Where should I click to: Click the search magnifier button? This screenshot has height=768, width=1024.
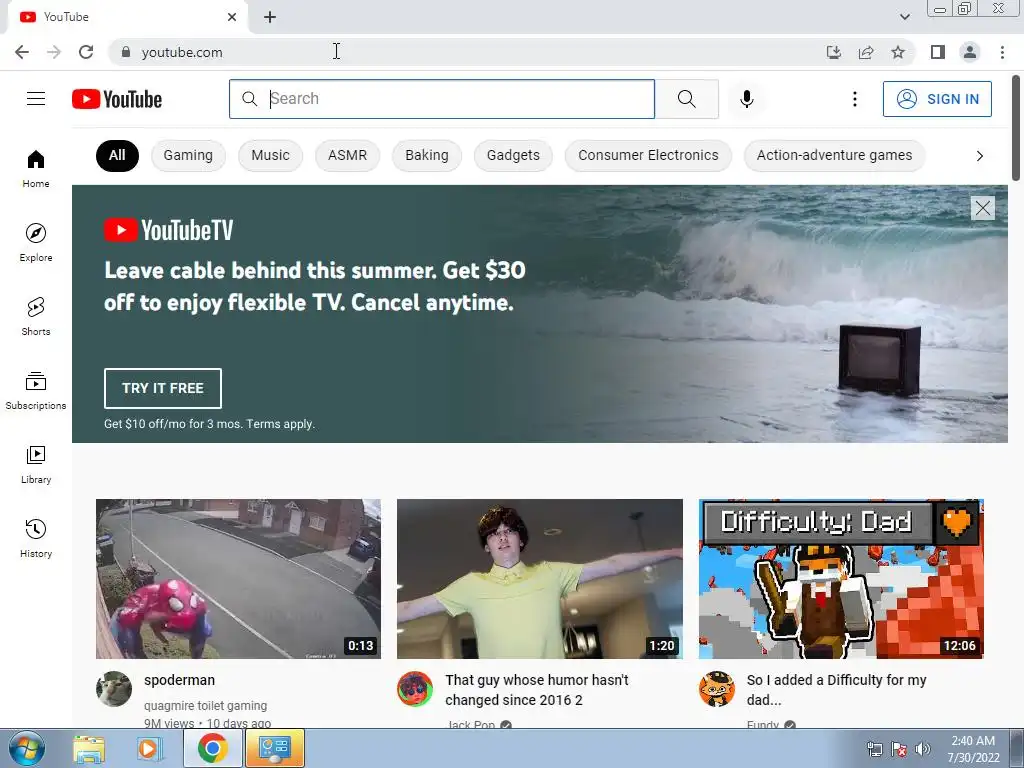pos(686,99)
